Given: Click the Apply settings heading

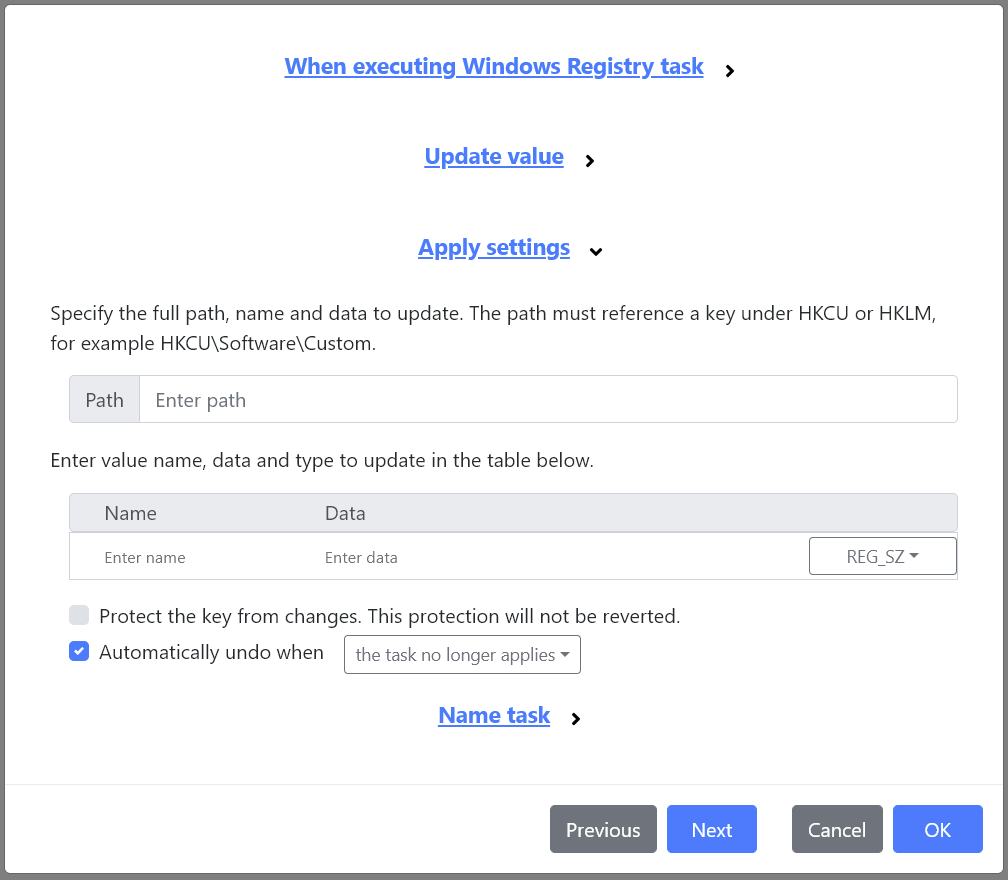Looking at the screenshot, I should point(494,247).
